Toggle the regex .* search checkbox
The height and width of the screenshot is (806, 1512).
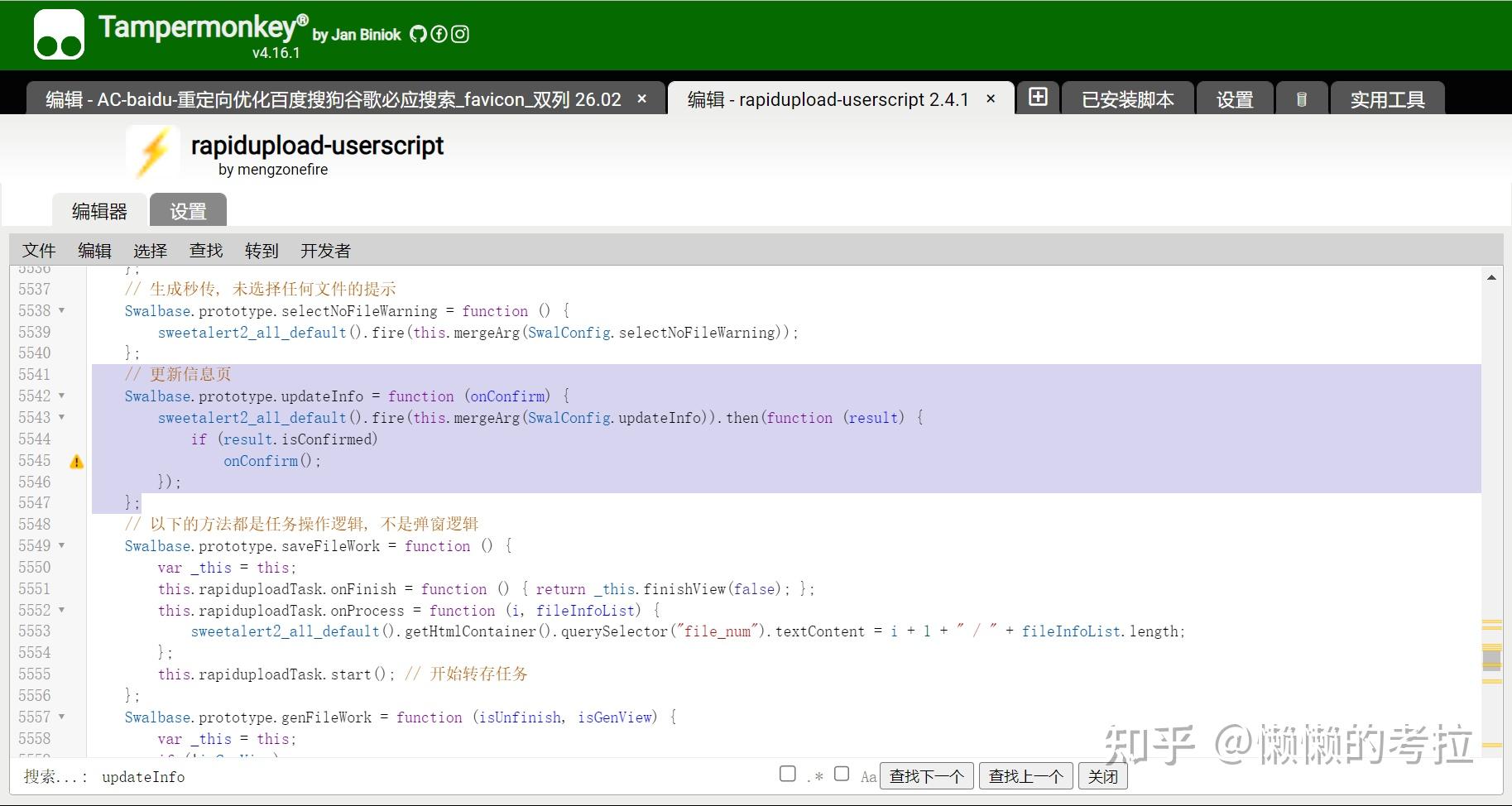pos(788,774)
